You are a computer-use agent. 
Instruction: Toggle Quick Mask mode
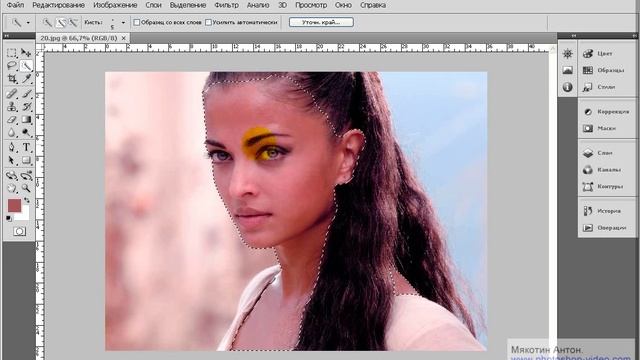click(x=19, y=231)
